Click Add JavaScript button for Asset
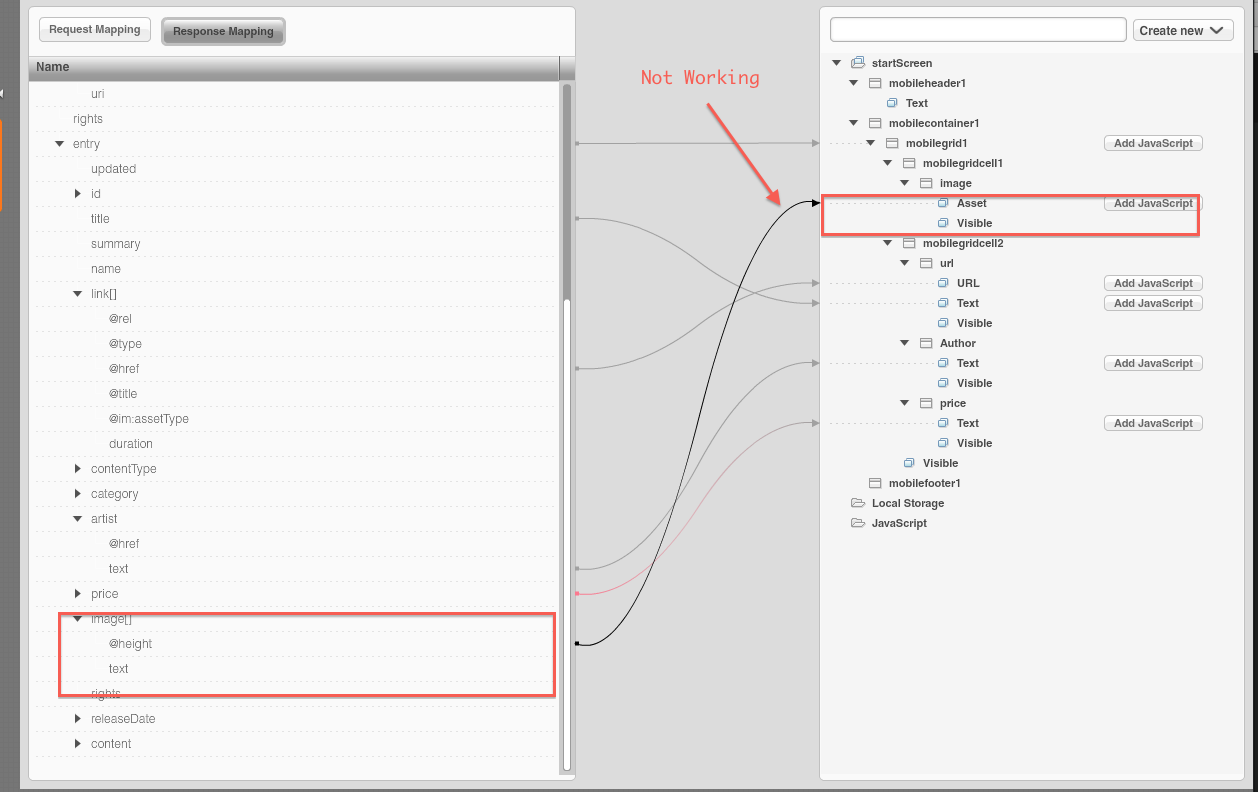The height and width of the screenshot is (792, 1258). tap(1153, 203)
